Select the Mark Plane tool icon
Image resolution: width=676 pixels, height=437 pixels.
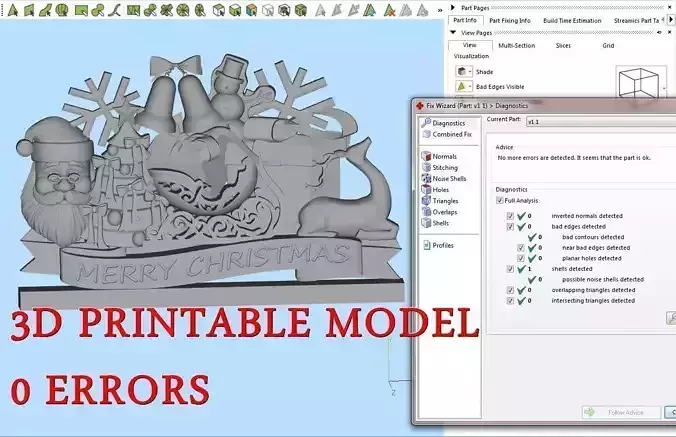tap(28, 10)
